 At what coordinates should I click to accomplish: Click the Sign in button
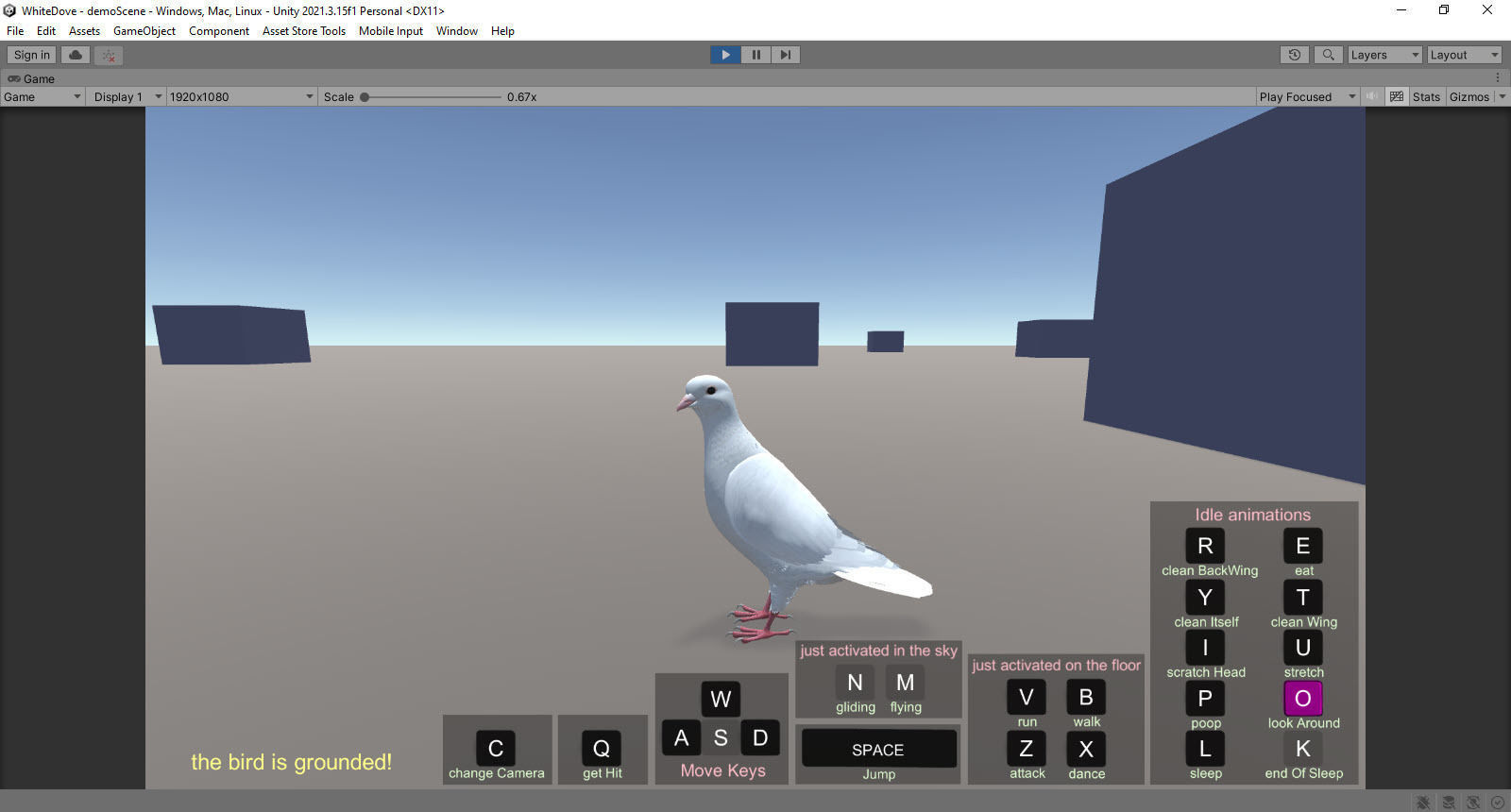(x=32, y=55)
